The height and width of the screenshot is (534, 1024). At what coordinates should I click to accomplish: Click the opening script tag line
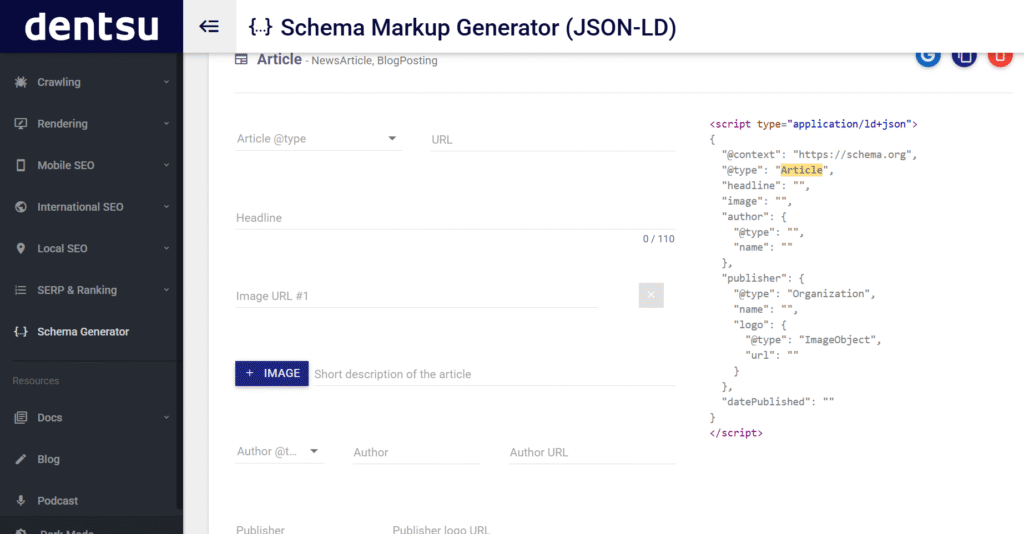[x=814, y=124]
